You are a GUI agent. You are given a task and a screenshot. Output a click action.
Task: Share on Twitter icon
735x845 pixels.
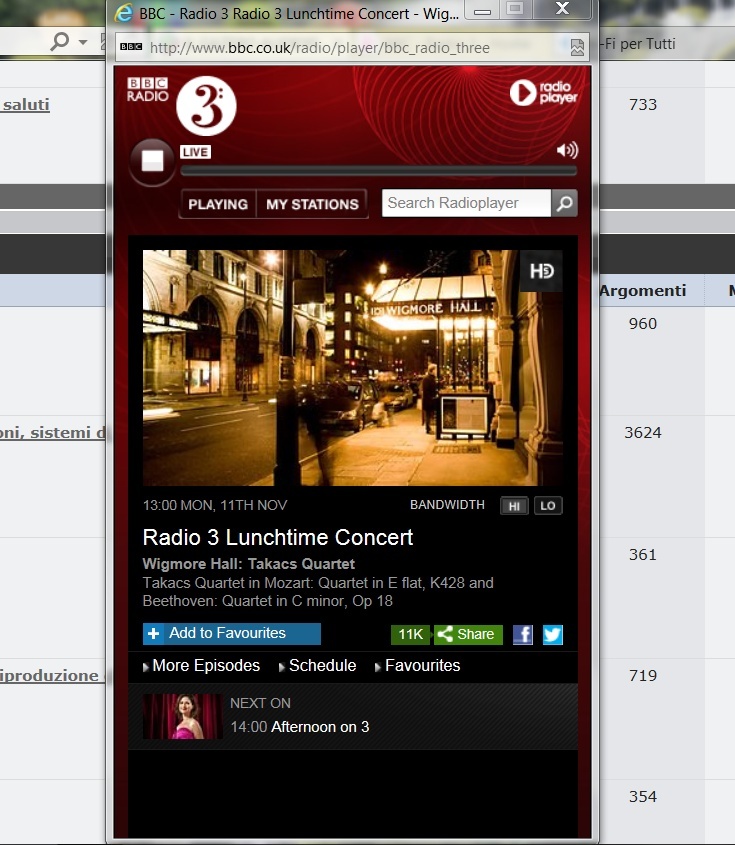point(552,634)
